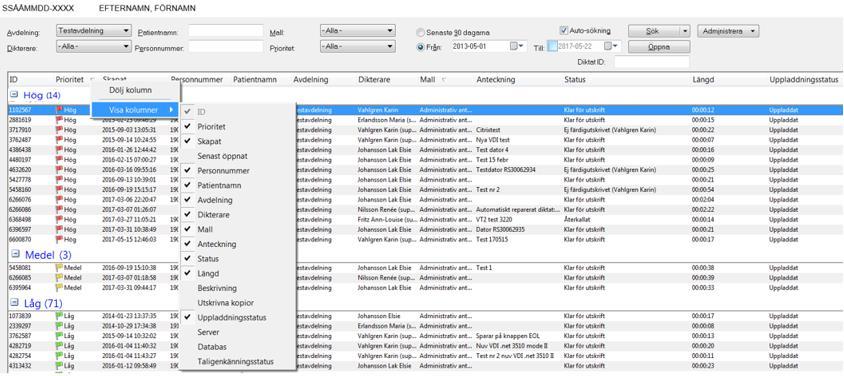Click the red flag in row 5427778
Screen dimensions: 844x376
[x=59, y=179]
